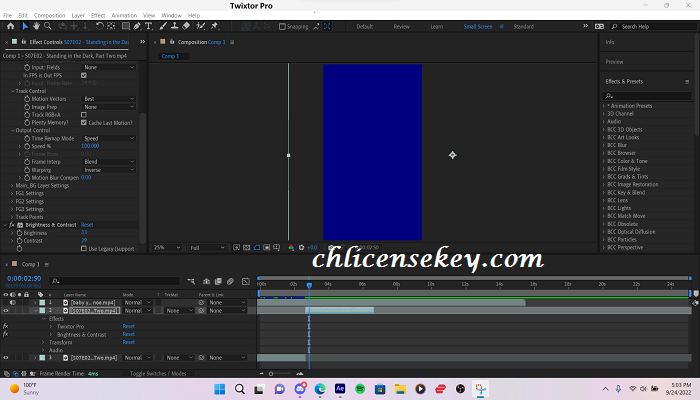Select the Rotation tool
The image size is (700, 400).
(99, 26)
